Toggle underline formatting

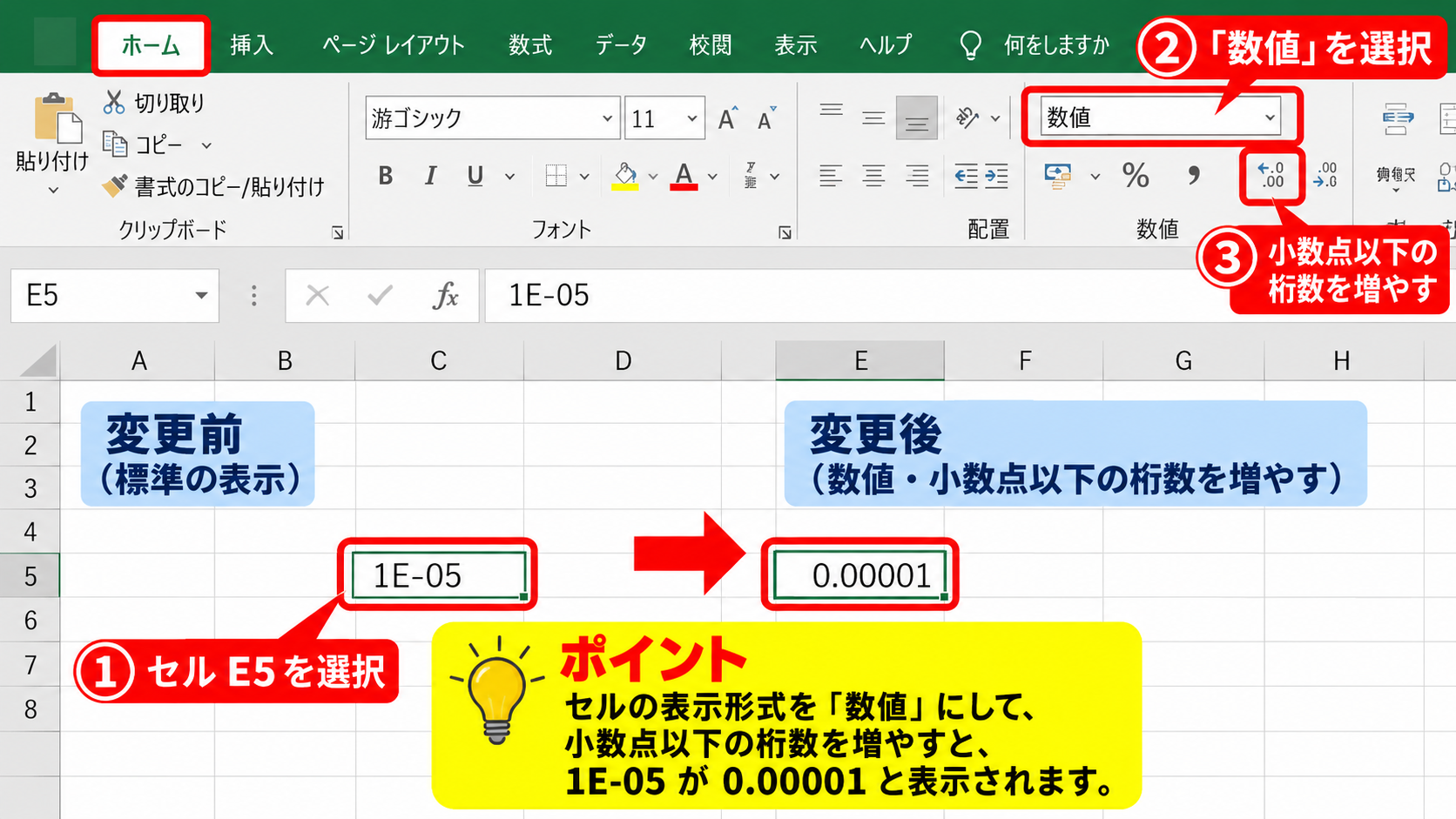tap(475, 176)
